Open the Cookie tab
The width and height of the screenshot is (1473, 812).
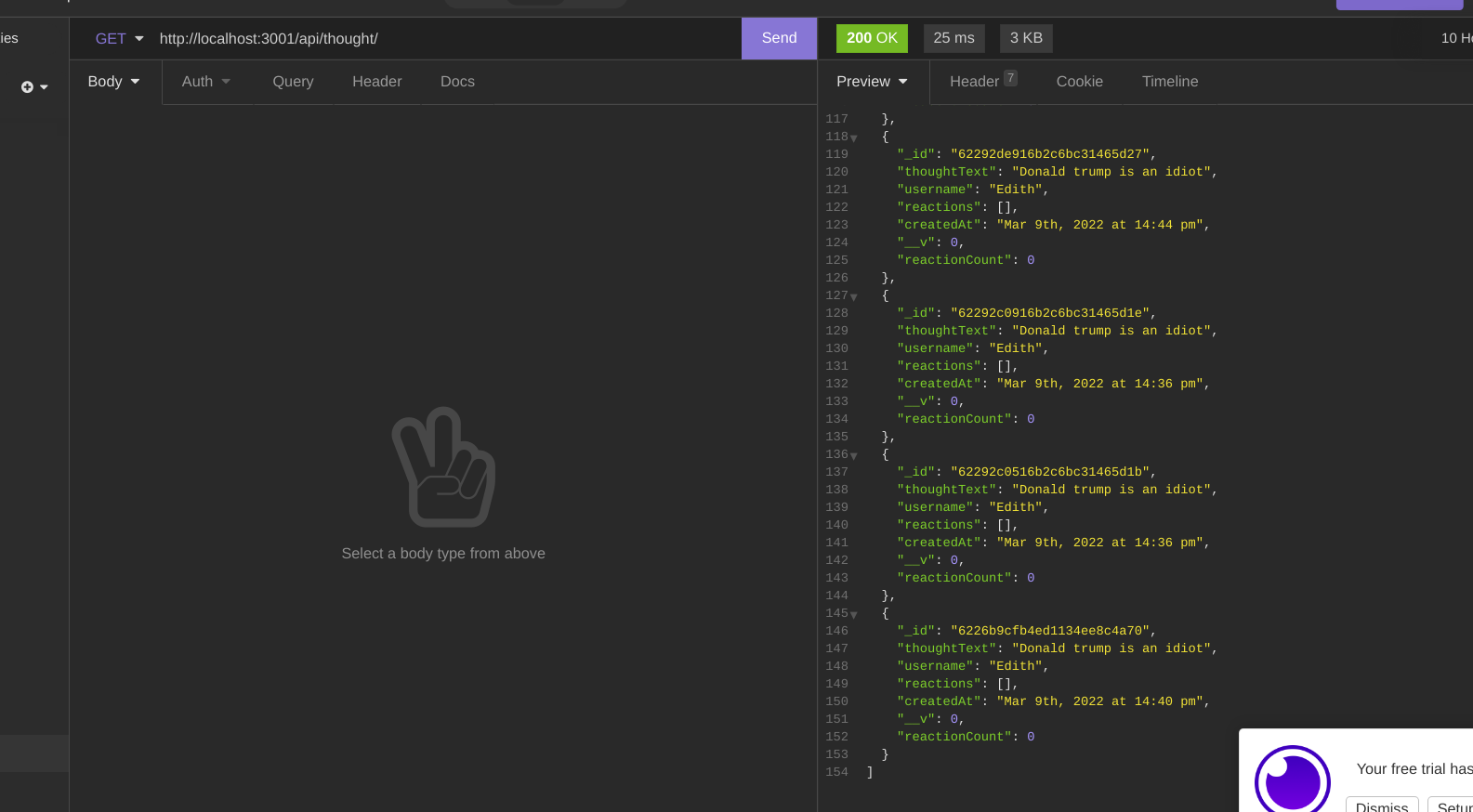pos(1080,82)
